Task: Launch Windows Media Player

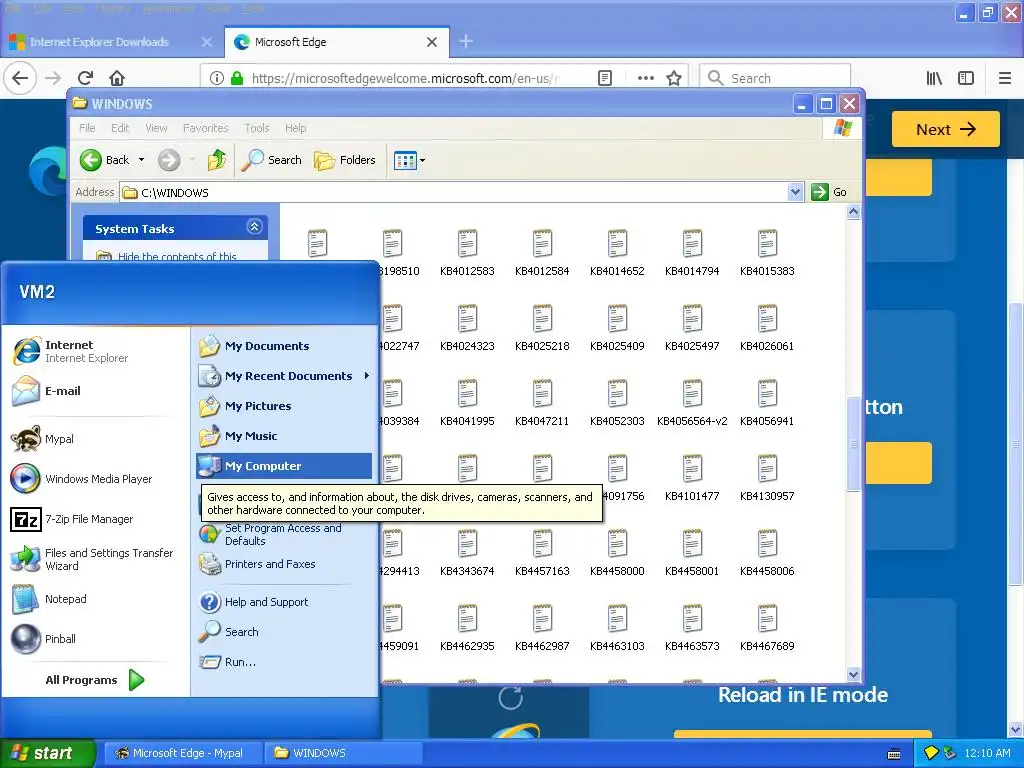Action: (81, 479)
